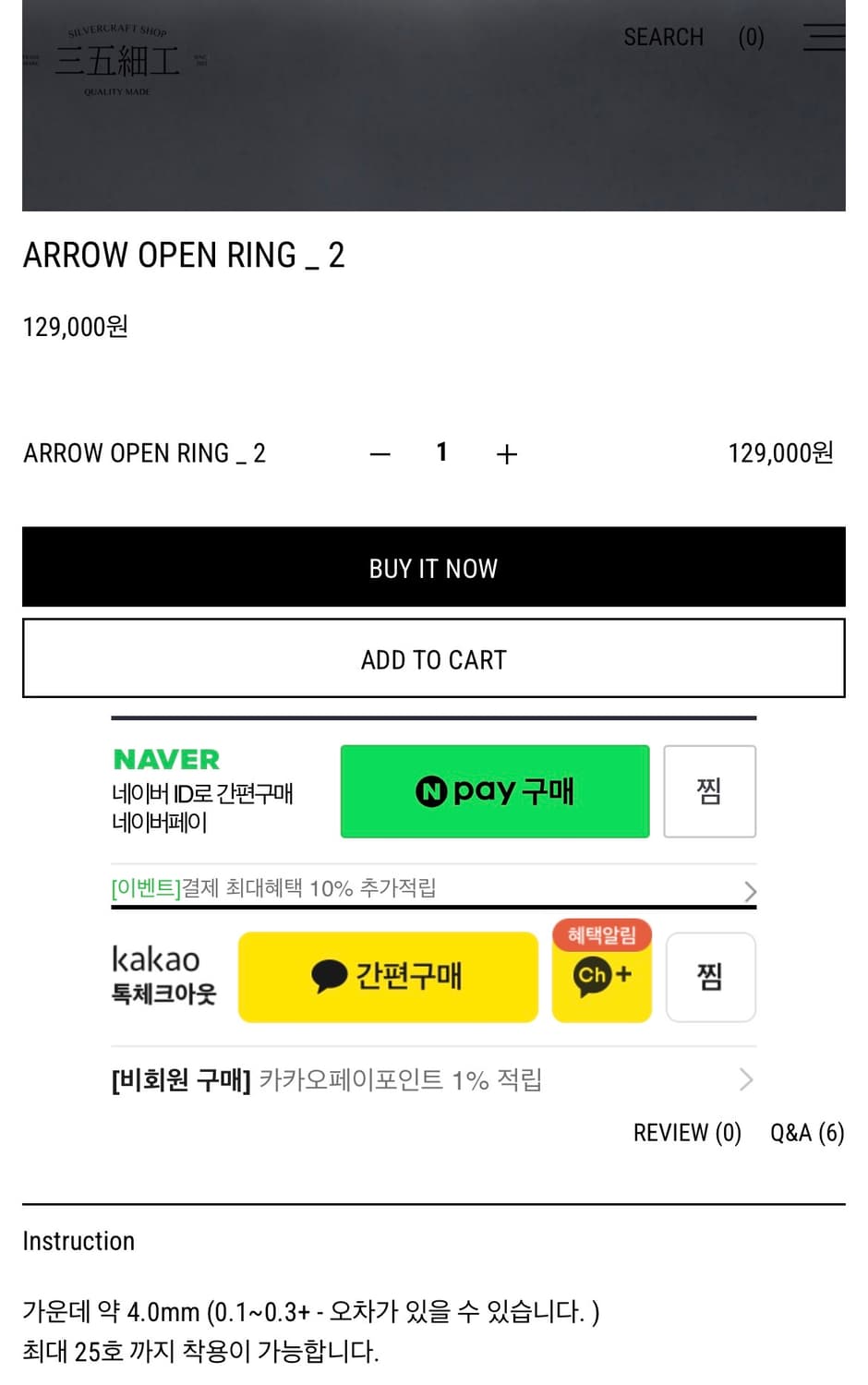Expand the [이벤트] 10% 추가적립 details
Viewport: 868px width, 1385px height.
pos(434,889)
